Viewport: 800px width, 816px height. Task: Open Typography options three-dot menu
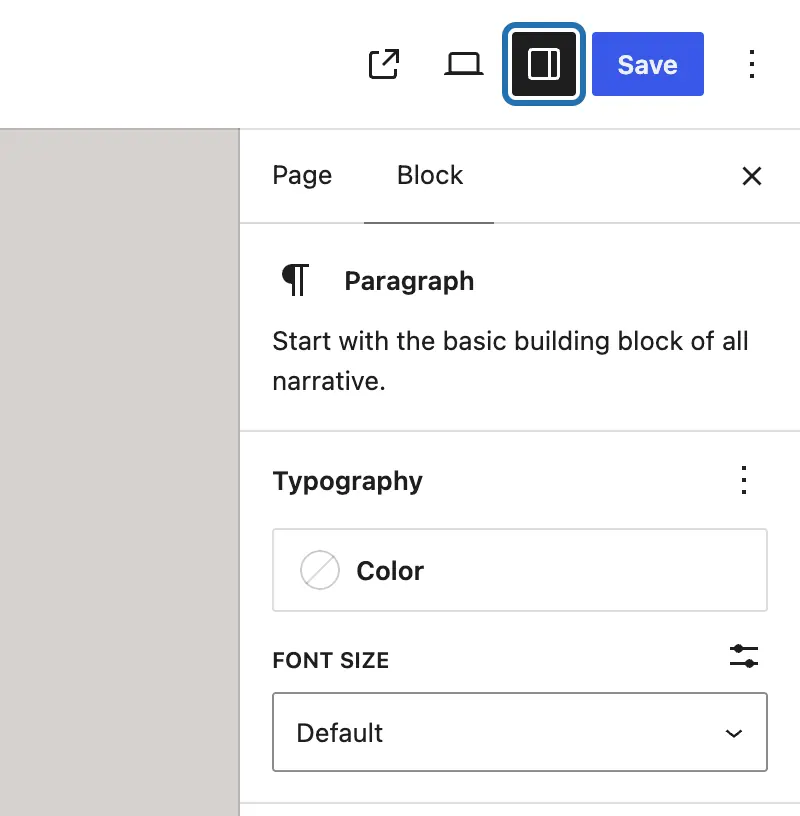(x=744, y=480)
